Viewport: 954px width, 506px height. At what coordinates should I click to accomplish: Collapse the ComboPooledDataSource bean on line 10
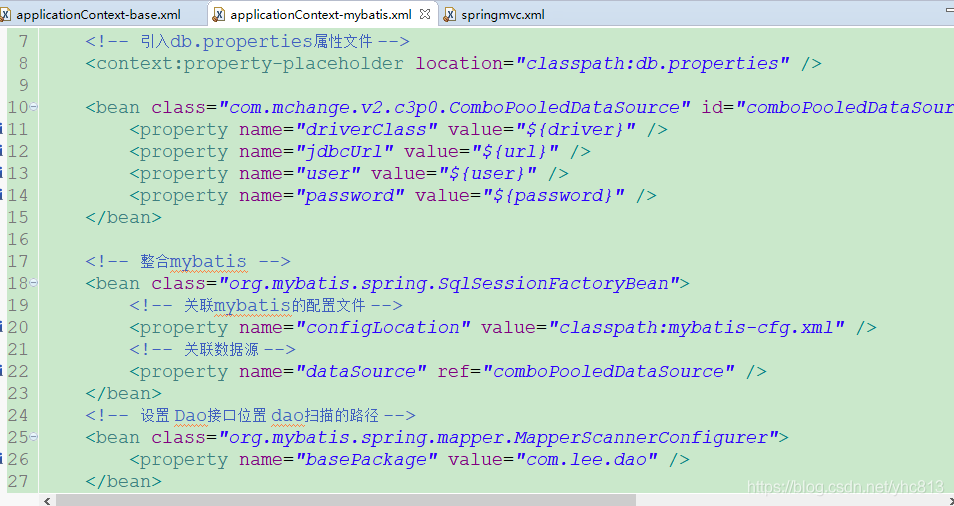click(34, 107)
